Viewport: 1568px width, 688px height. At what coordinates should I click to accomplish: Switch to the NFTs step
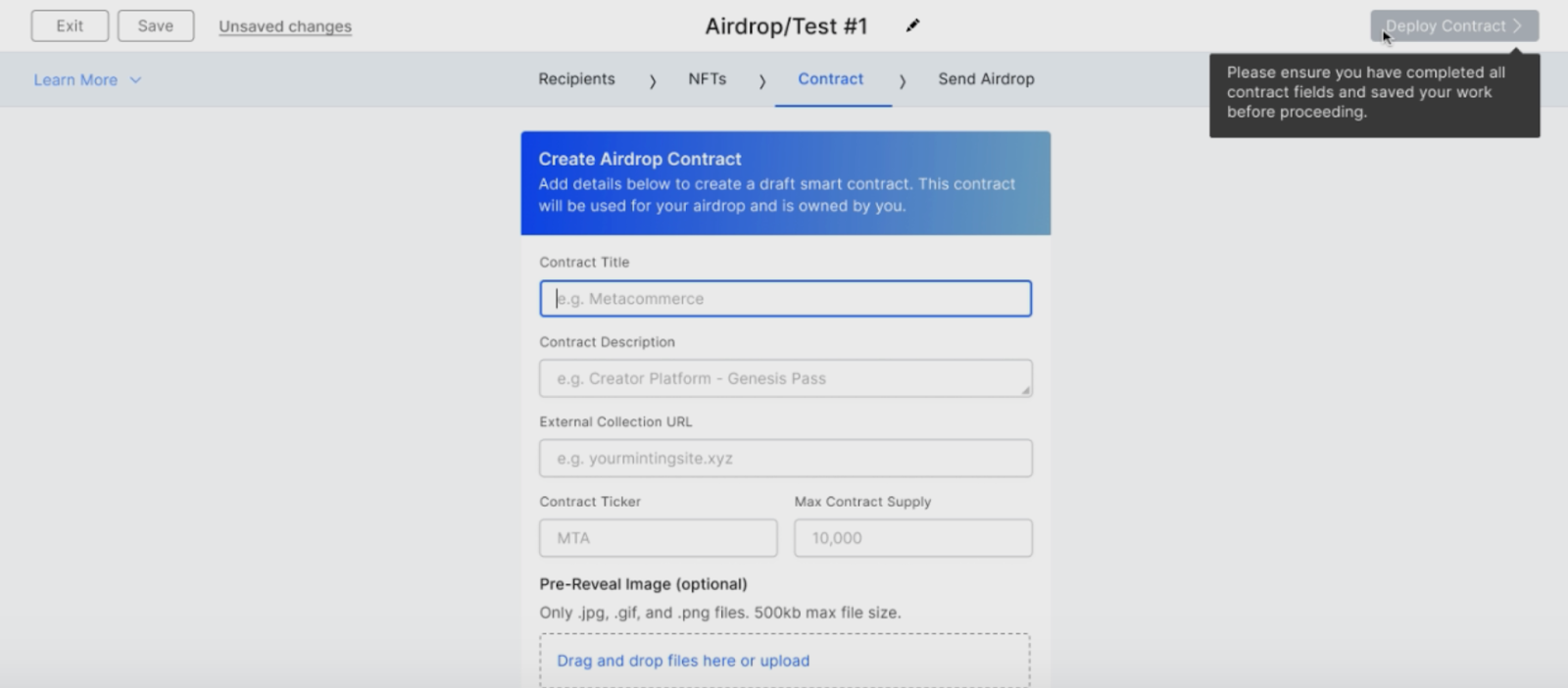click(707, 79)
